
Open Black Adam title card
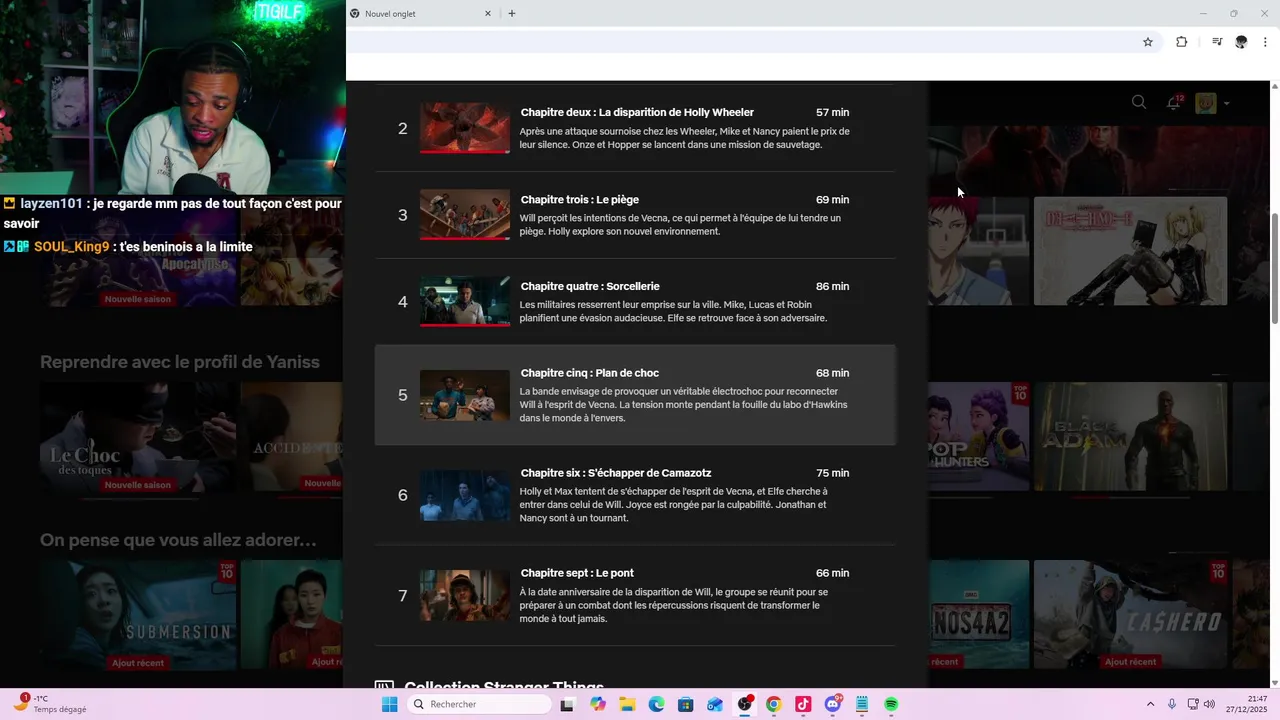(x=1130, y=437)
